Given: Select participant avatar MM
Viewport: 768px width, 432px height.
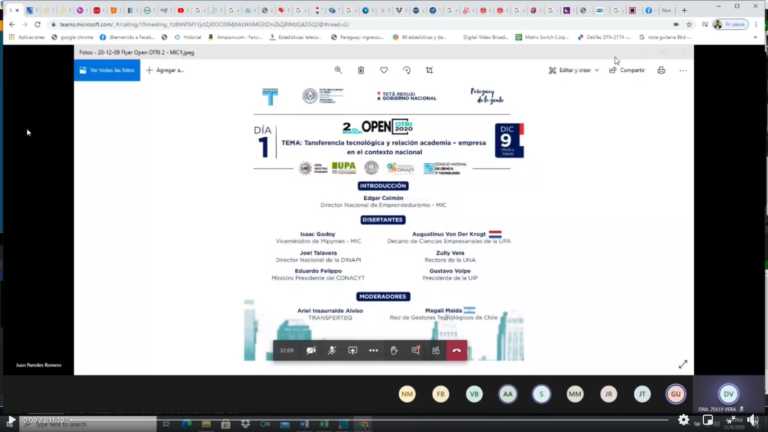Looking at the screenshot, I should tap(575, 394).
